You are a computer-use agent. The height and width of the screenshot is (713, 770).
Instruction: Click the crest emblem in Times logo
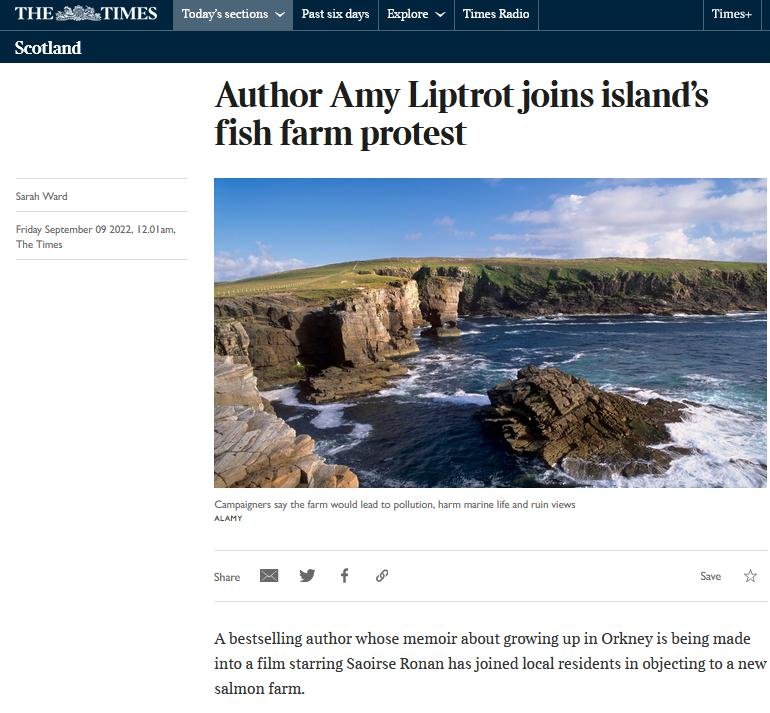[78, 13]
